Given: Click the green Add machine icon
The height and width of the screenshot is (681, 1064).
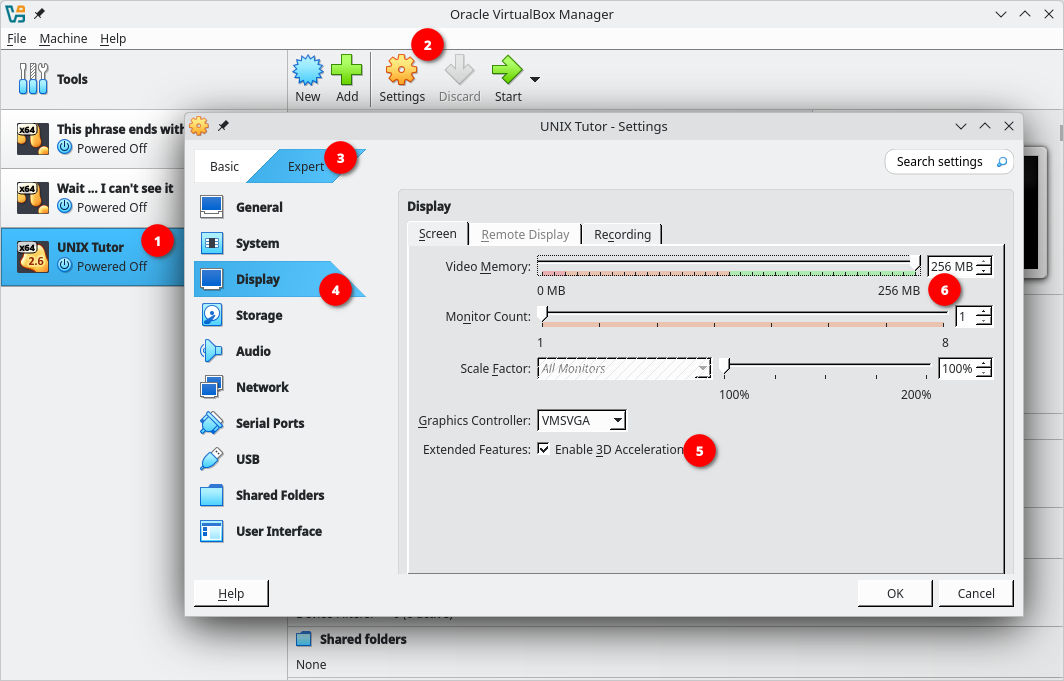Looking at the screenshot, I should (x=347, y=71).
